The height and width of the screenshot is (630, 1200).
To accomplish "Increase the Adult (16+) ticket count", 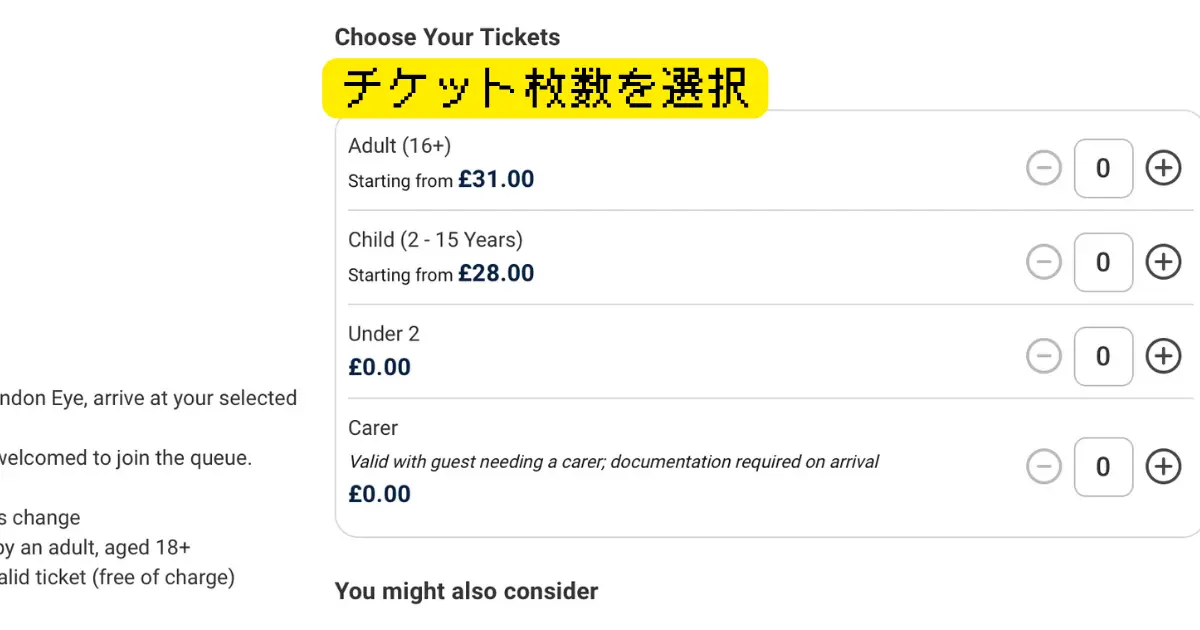I will [1162, 168].
